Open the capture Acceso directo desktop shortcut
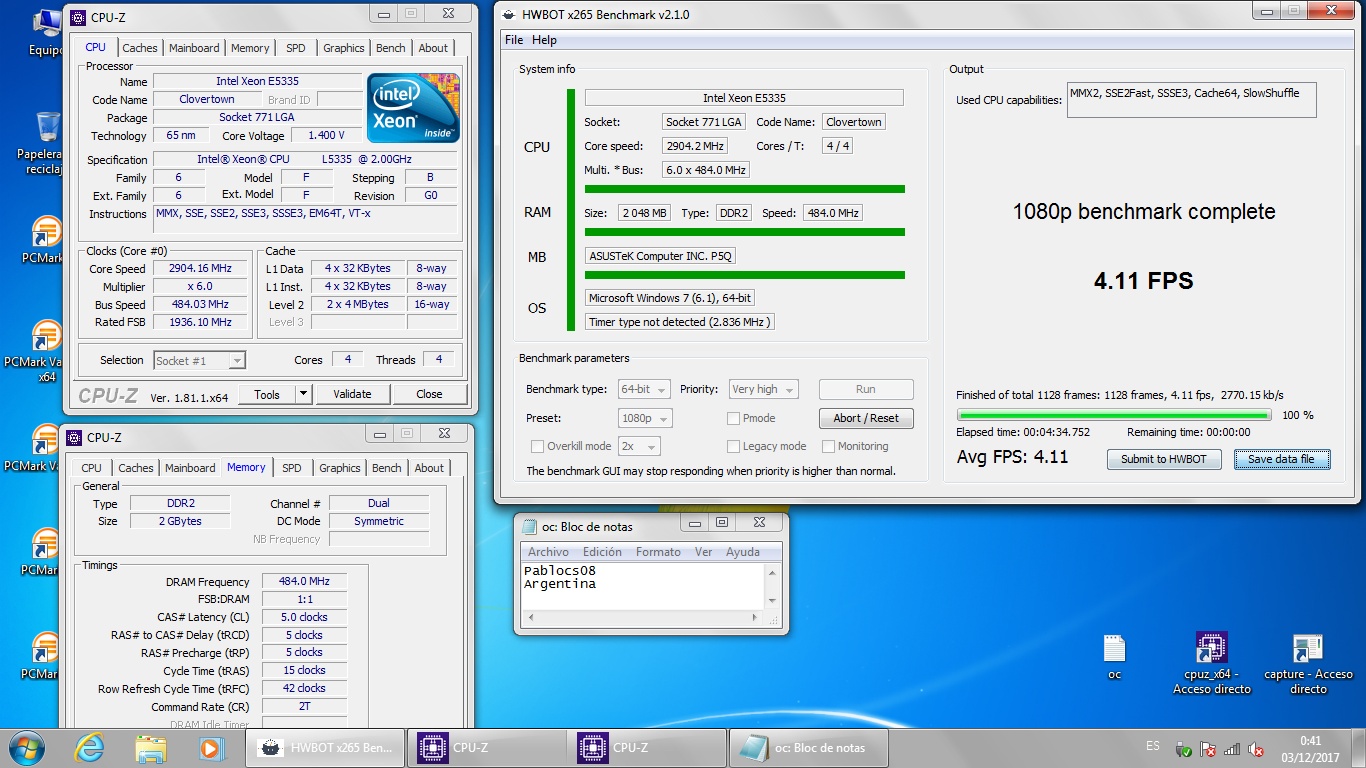This screenshot has width=1366, height=768. point(1308,663)
